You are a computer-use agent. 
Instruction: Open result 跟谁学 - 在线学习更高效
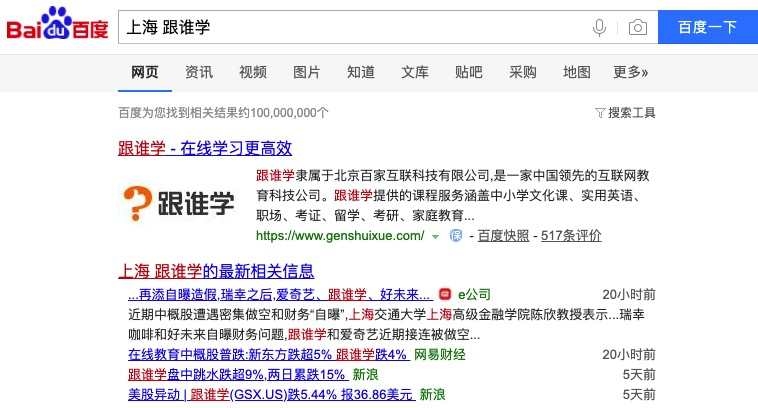(x=205, y=148)
